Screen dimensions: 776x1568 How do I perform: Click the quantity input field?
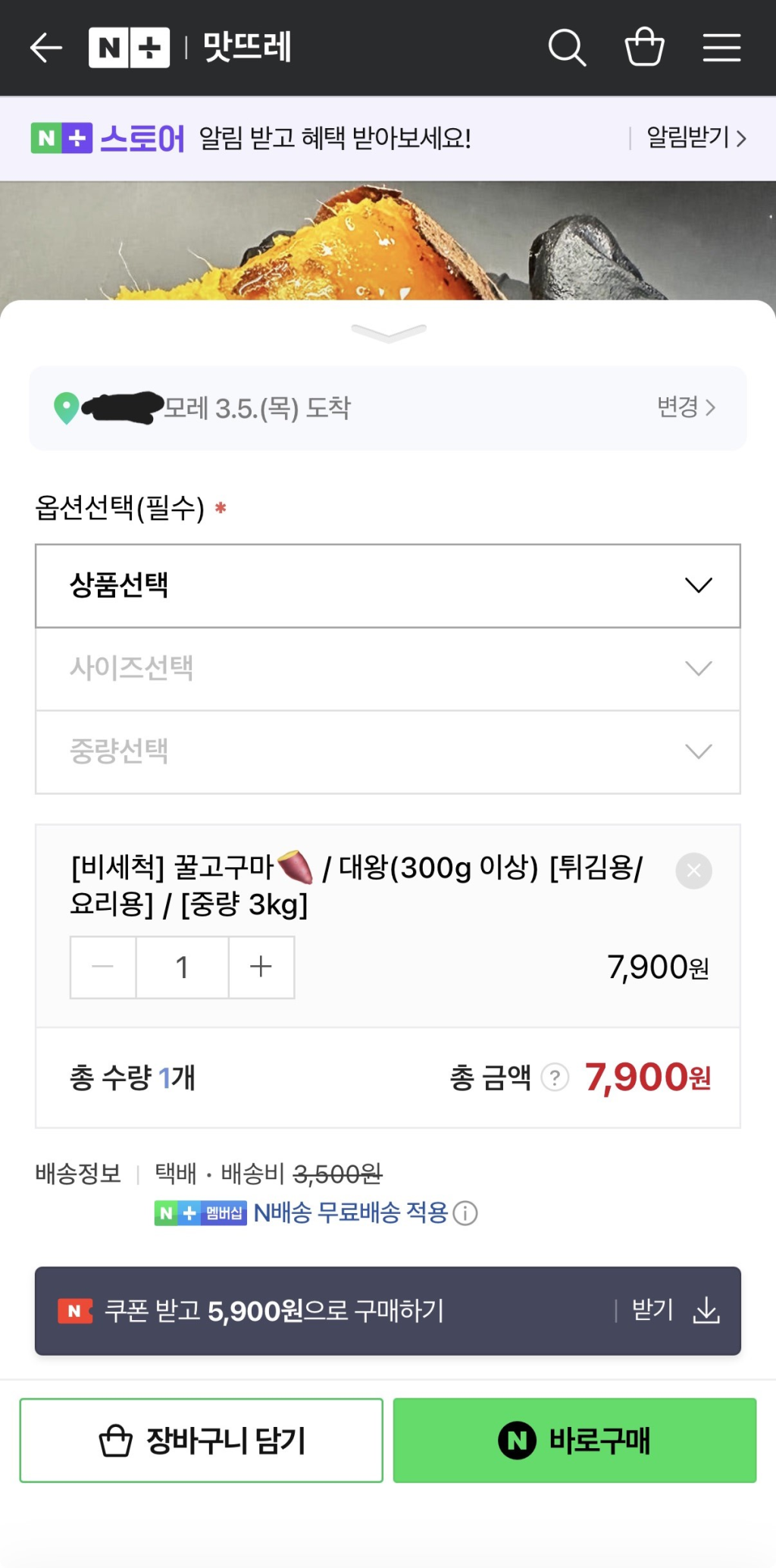182,967
